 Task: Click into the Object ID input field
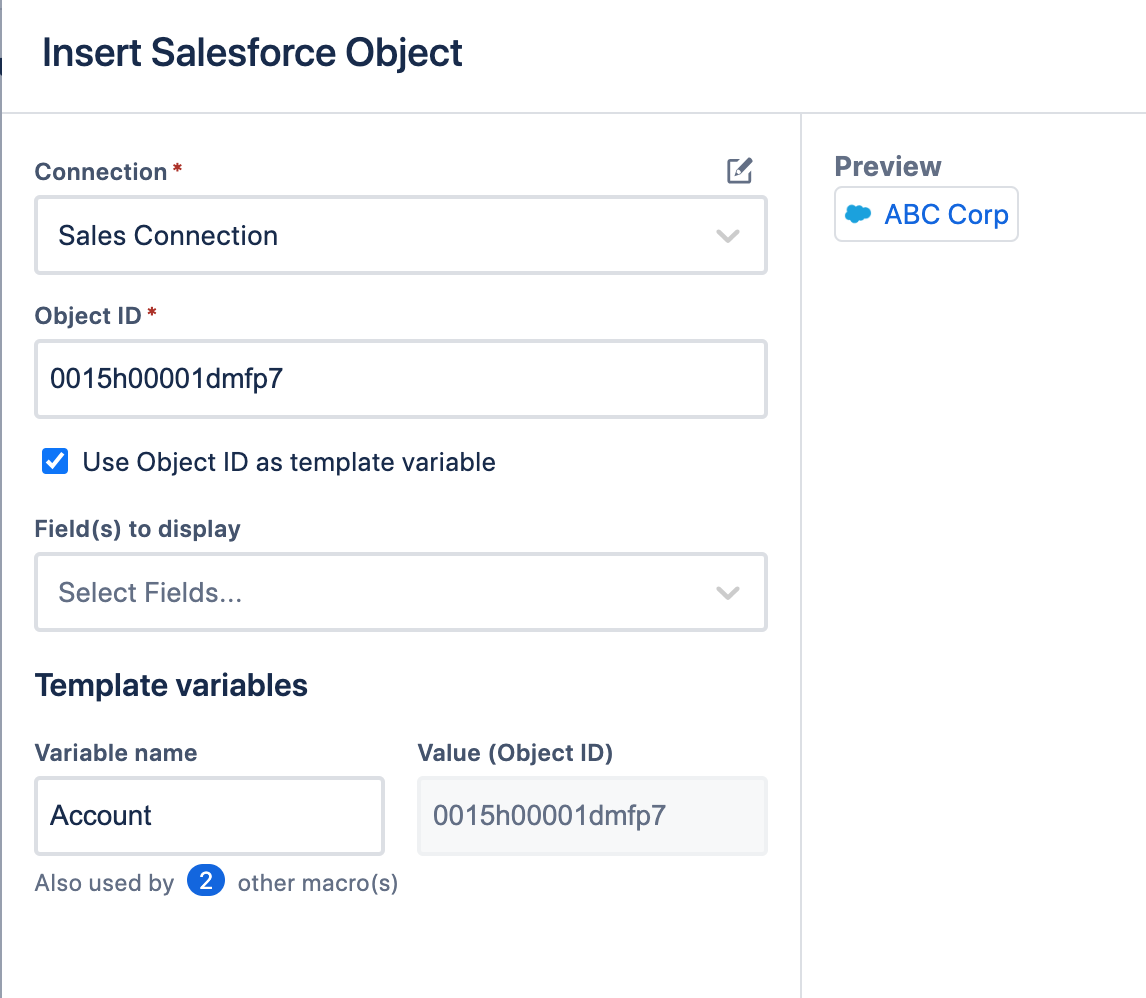click(x=400, y=379)
